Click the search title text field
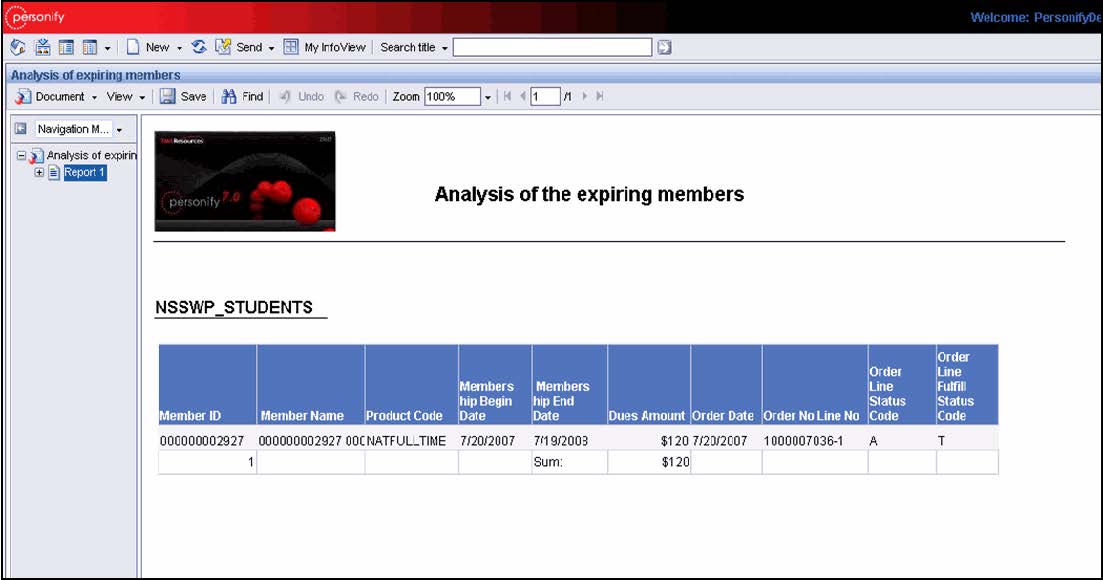1103x580 pixels. [551, 47]
